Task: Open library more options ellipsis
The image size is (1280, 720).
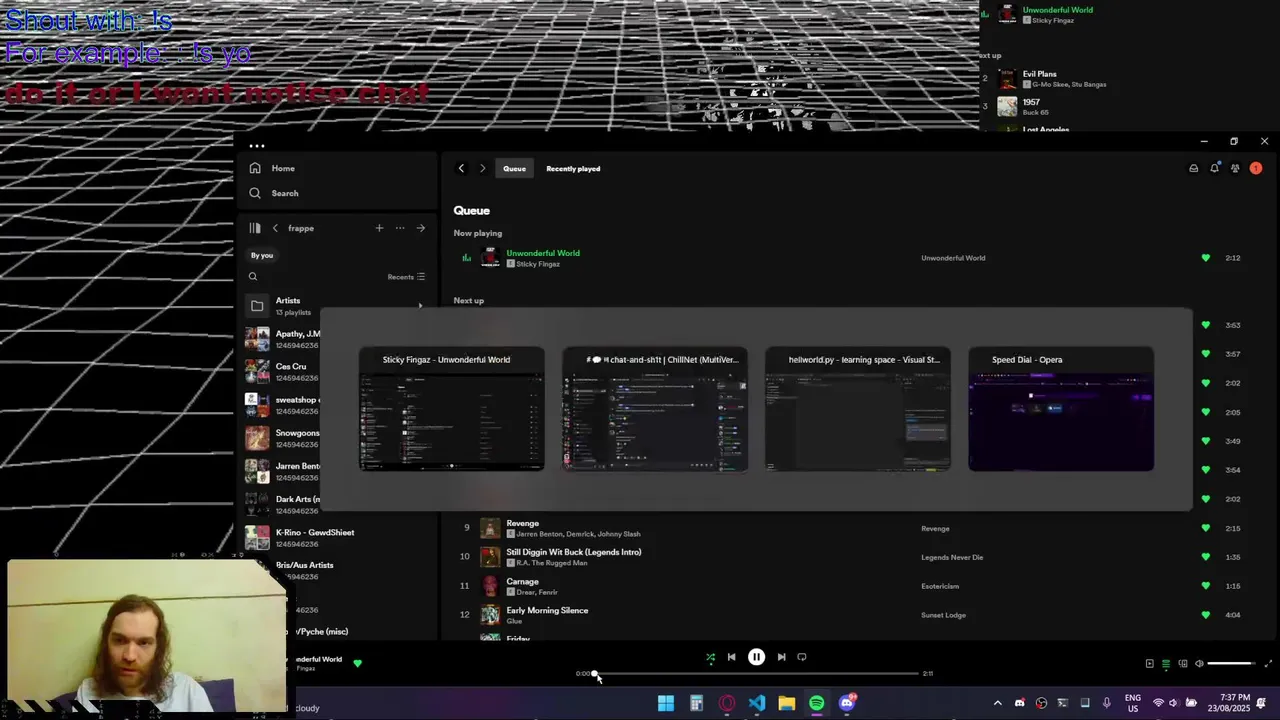Action: [x=400, y=228]
